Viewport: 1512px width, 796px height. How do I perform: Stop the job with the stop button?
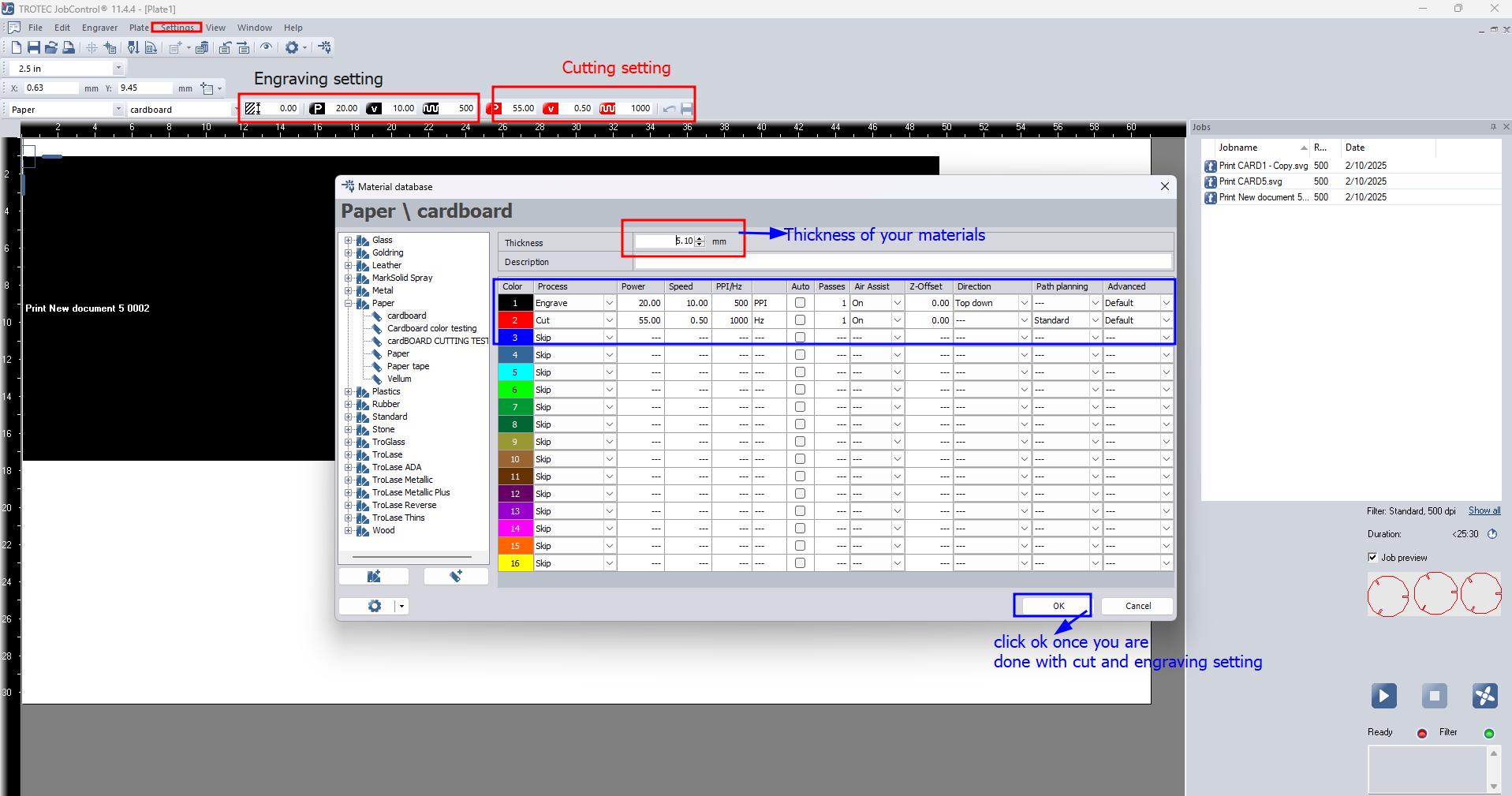point(1434,696)
